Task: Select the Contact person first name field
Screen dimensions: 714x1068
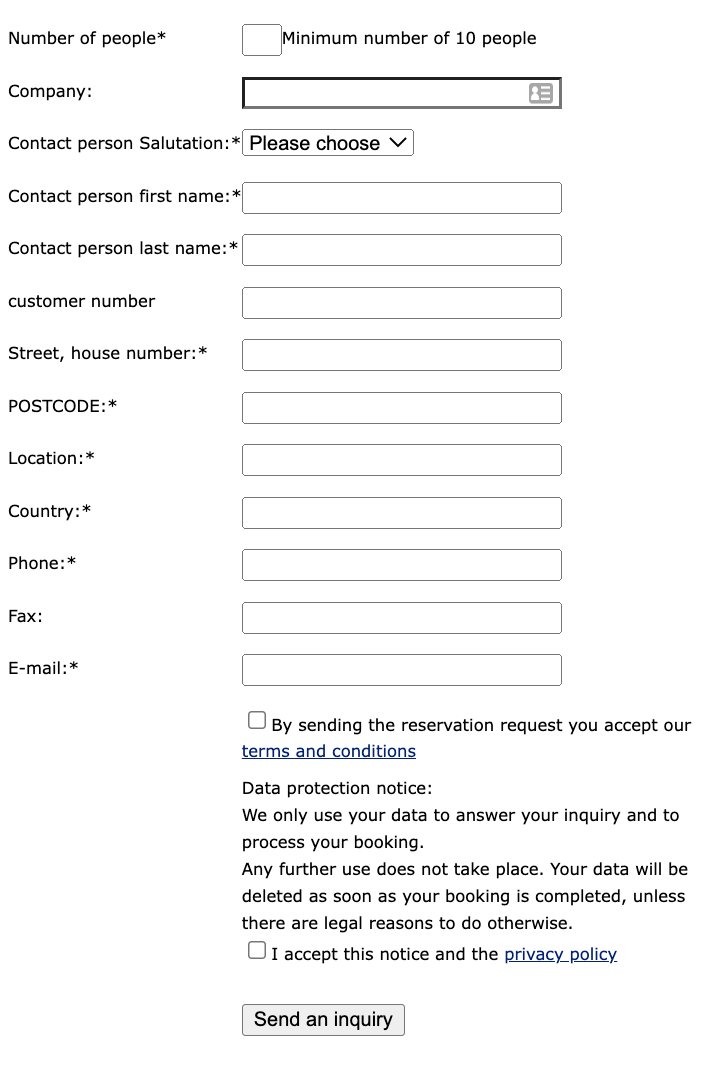Action: [402, 198]
